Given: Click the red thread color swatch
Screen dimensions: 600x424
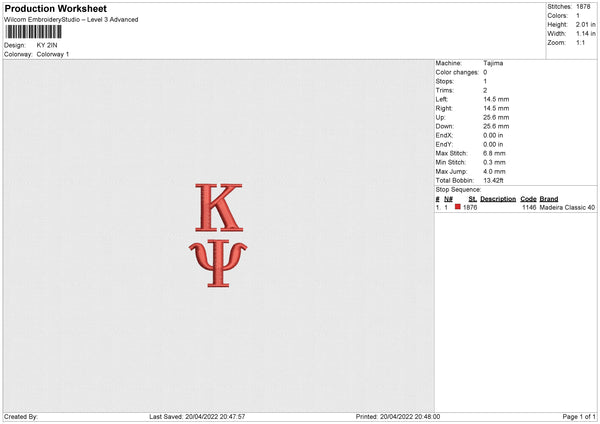Looking at the screenshot, I should [458, 207].
